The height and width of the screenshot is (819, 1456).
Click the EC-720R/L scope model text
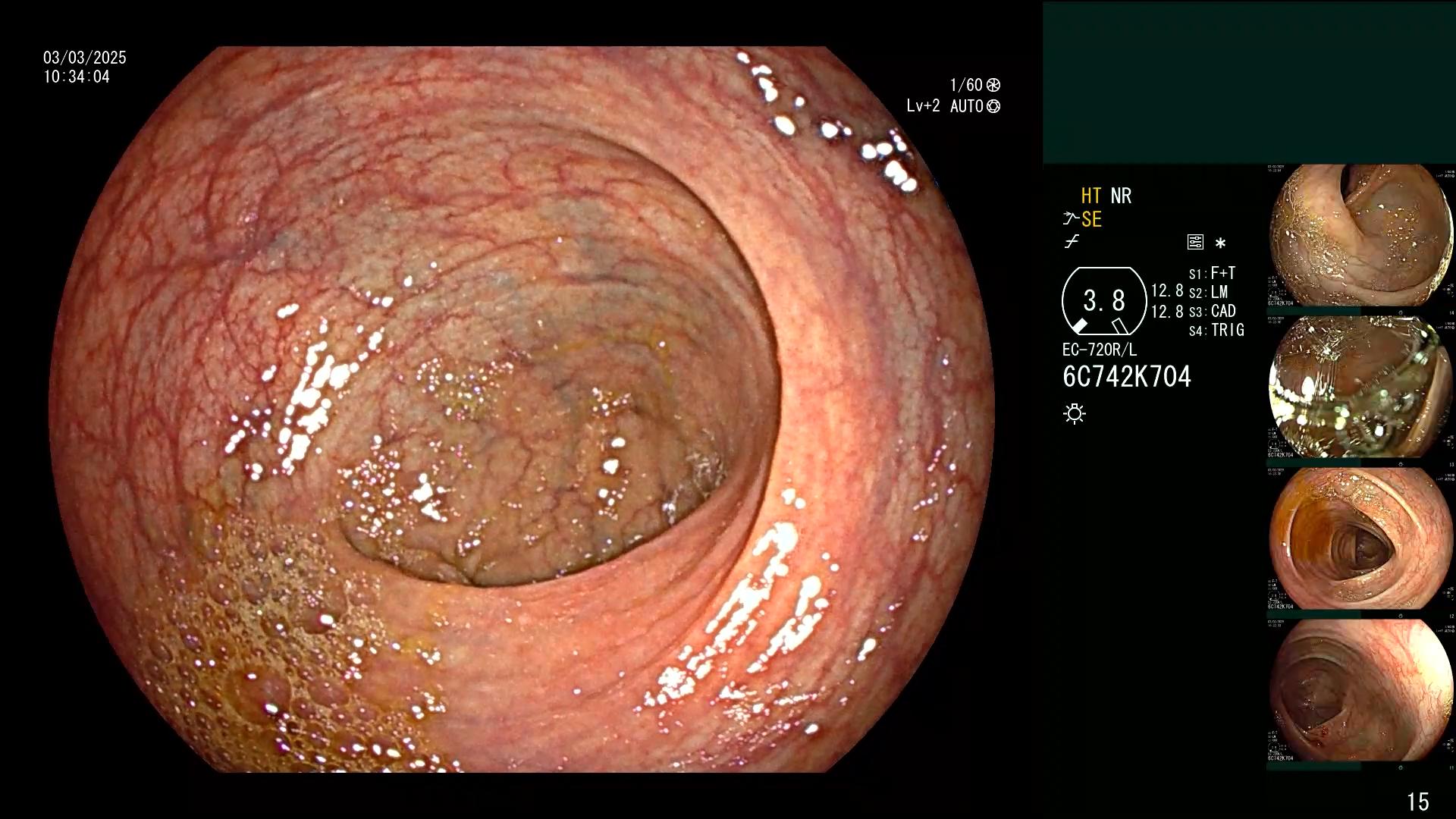1100,350
